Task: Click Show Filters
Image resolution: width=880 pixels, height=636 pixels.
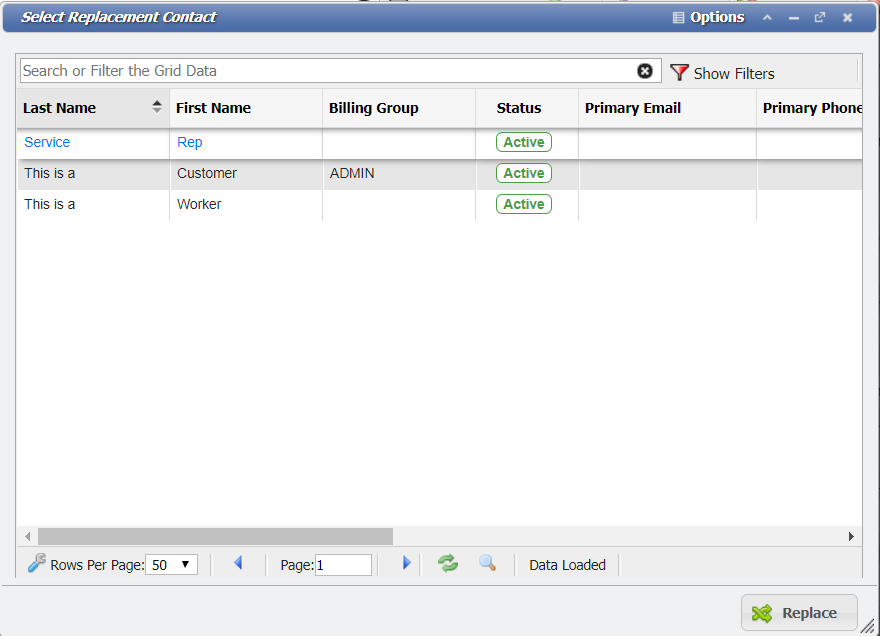Action: click(734, 72)
